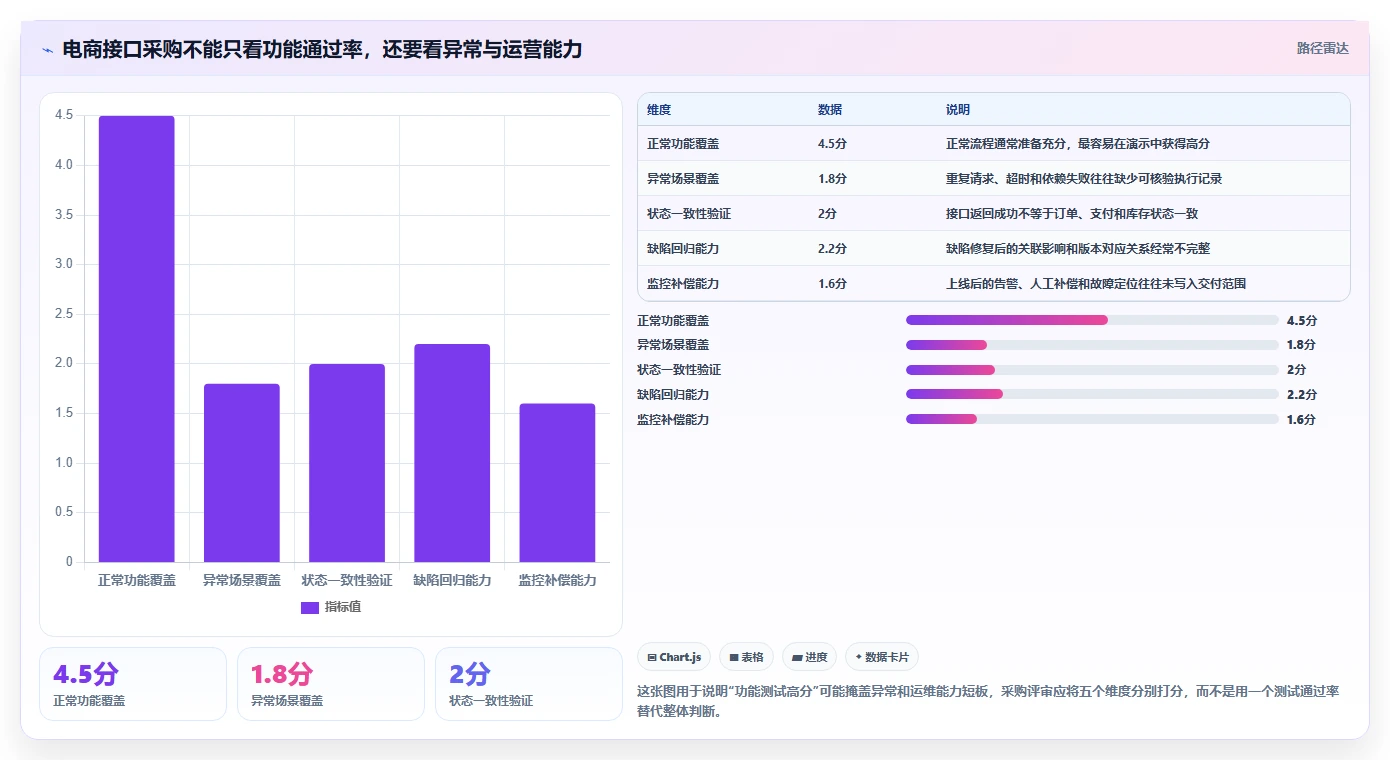This screenshot has width=1390, height=760.
Task: Click the 异常场景覆盖 progress bar
Action: [x=1092, y=345]
